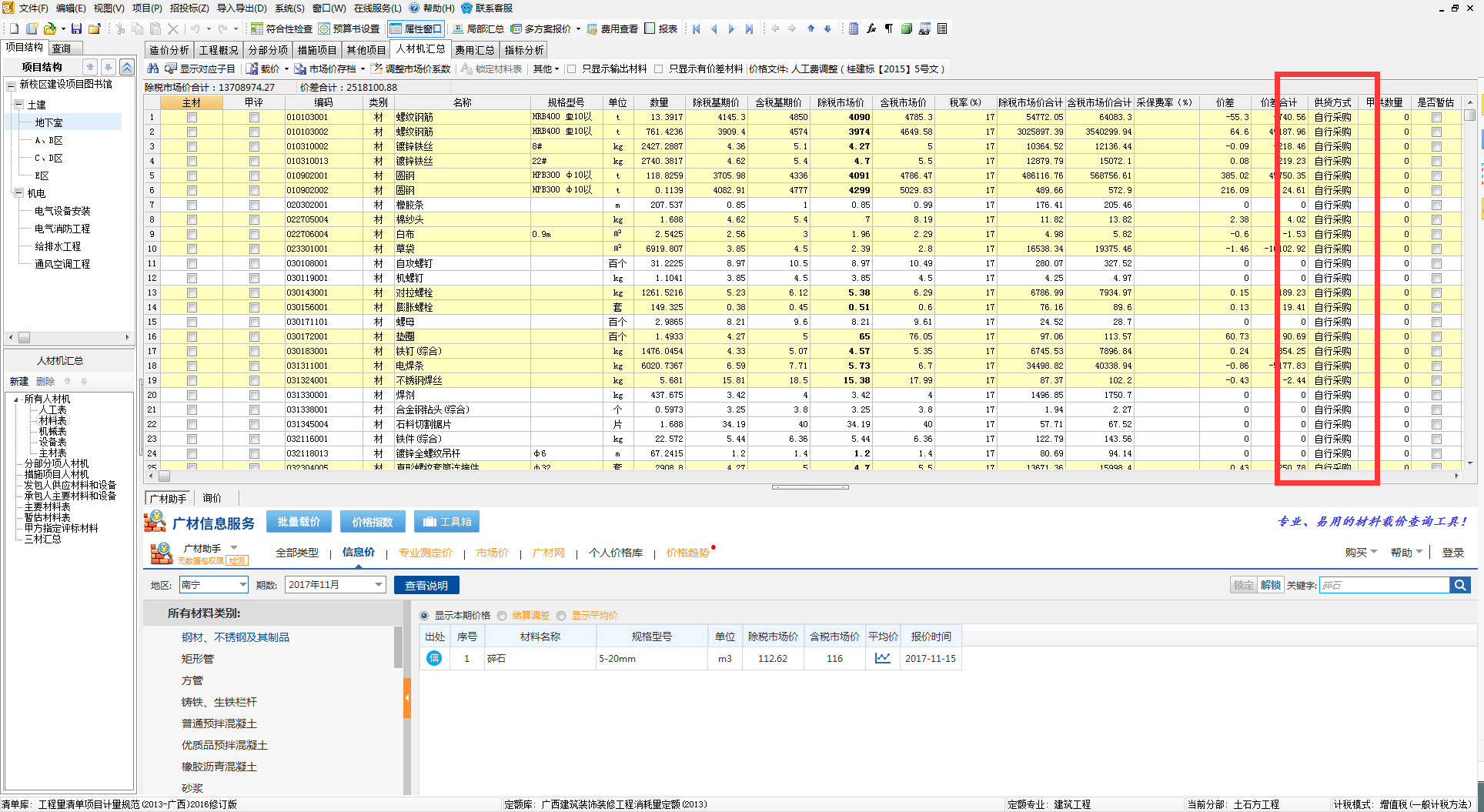Toggle 只显示输出材料 checkbox
This screenshot has height=812, width=1484.
[572, 69]
